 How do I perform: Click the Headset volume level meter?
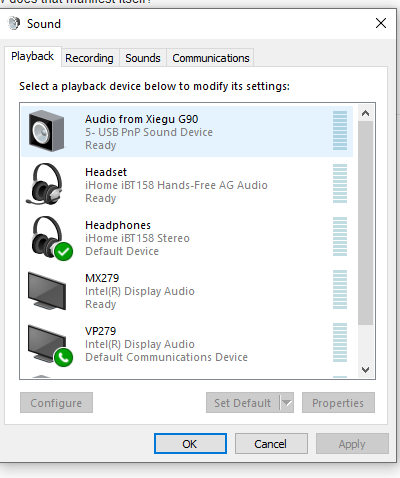click(x=340, y=183)
